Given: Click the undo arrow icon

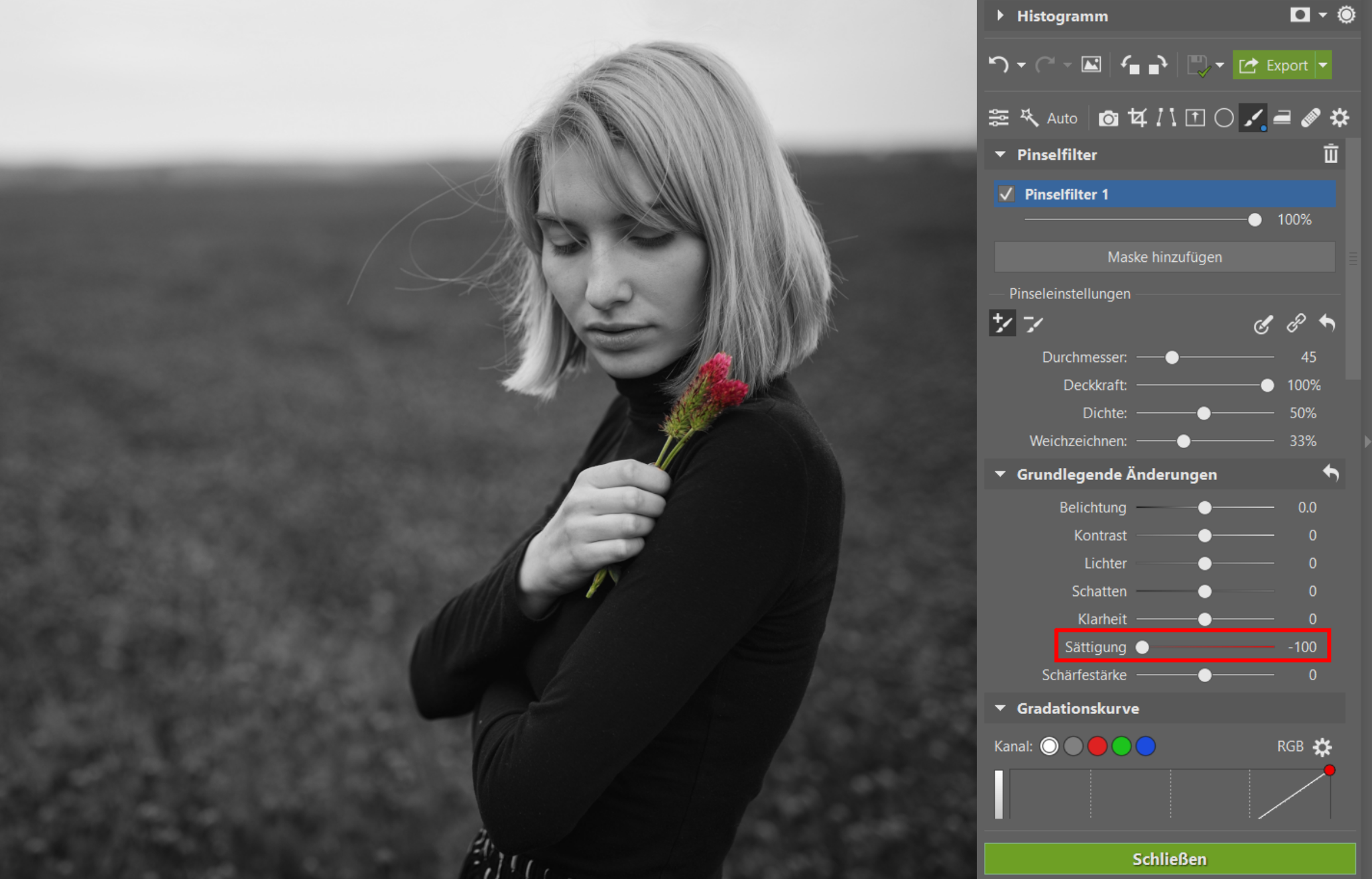Looking at the screenshot, I should [x=999, y=65].
